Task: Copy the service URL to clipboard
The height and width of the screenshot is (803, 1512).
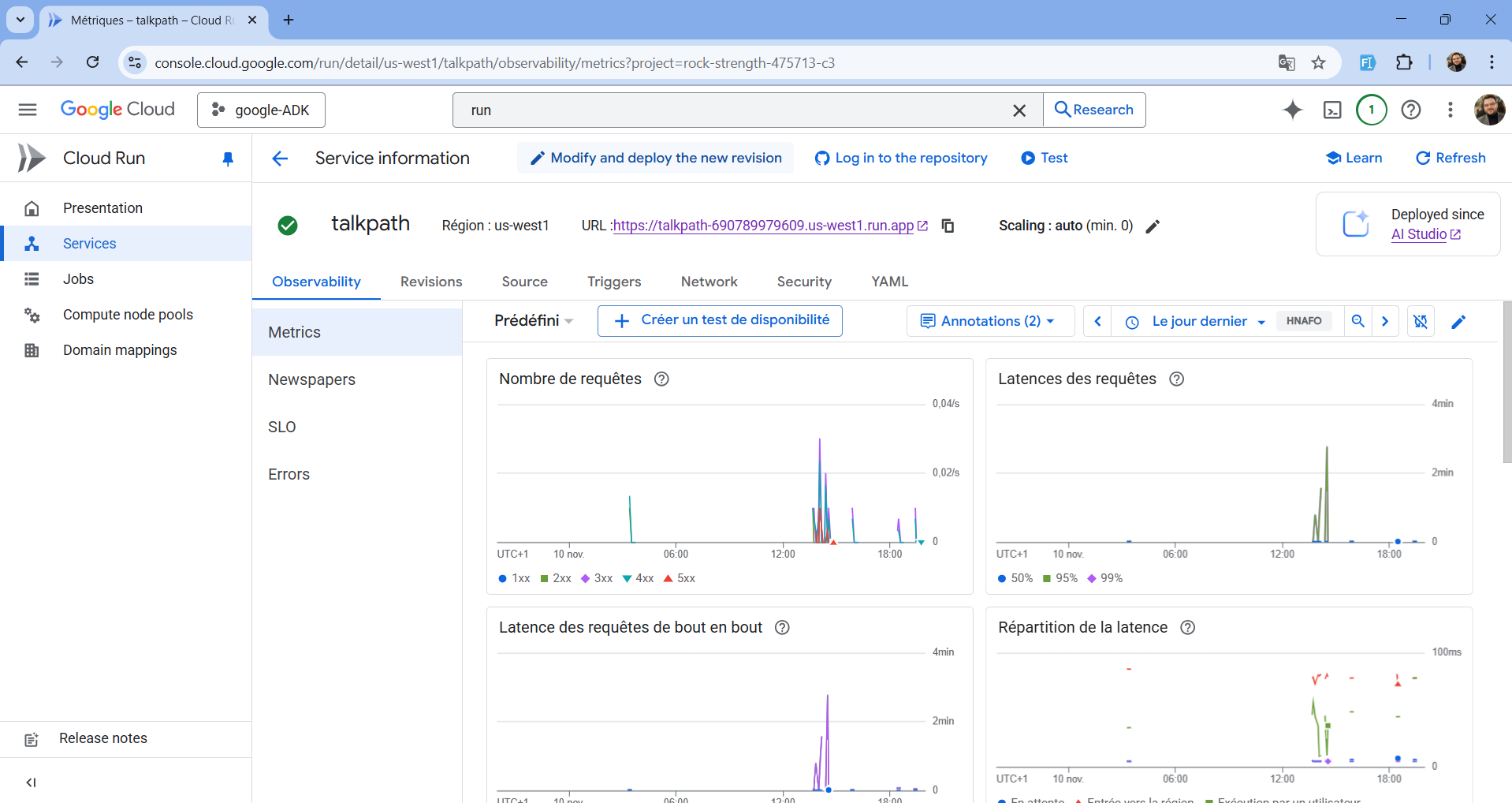Action: 948,226
